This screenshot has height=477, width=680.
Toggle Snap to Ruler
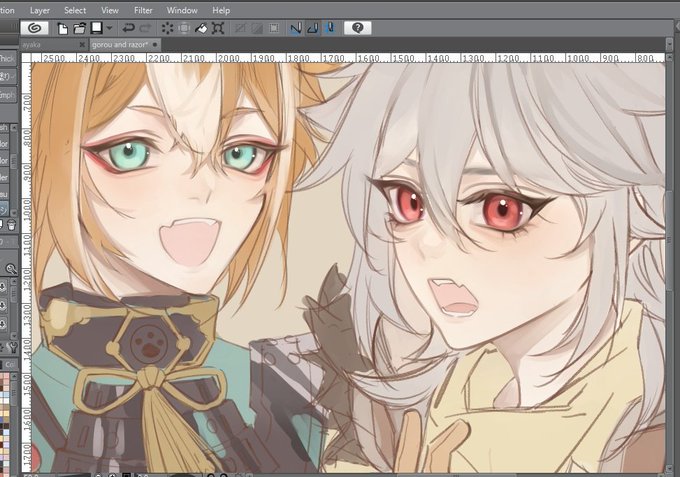click(x=296, y=29)
